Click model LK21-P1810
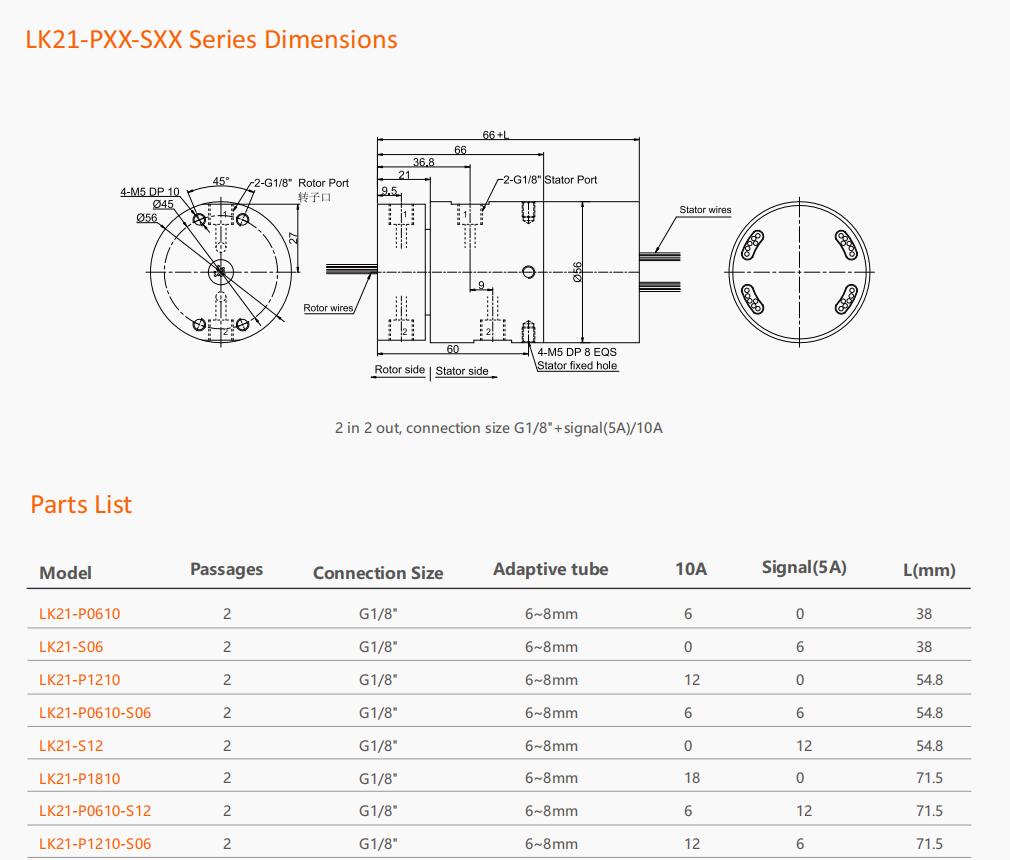Screen dimensions: 1010x860 [x=79, y=778]
